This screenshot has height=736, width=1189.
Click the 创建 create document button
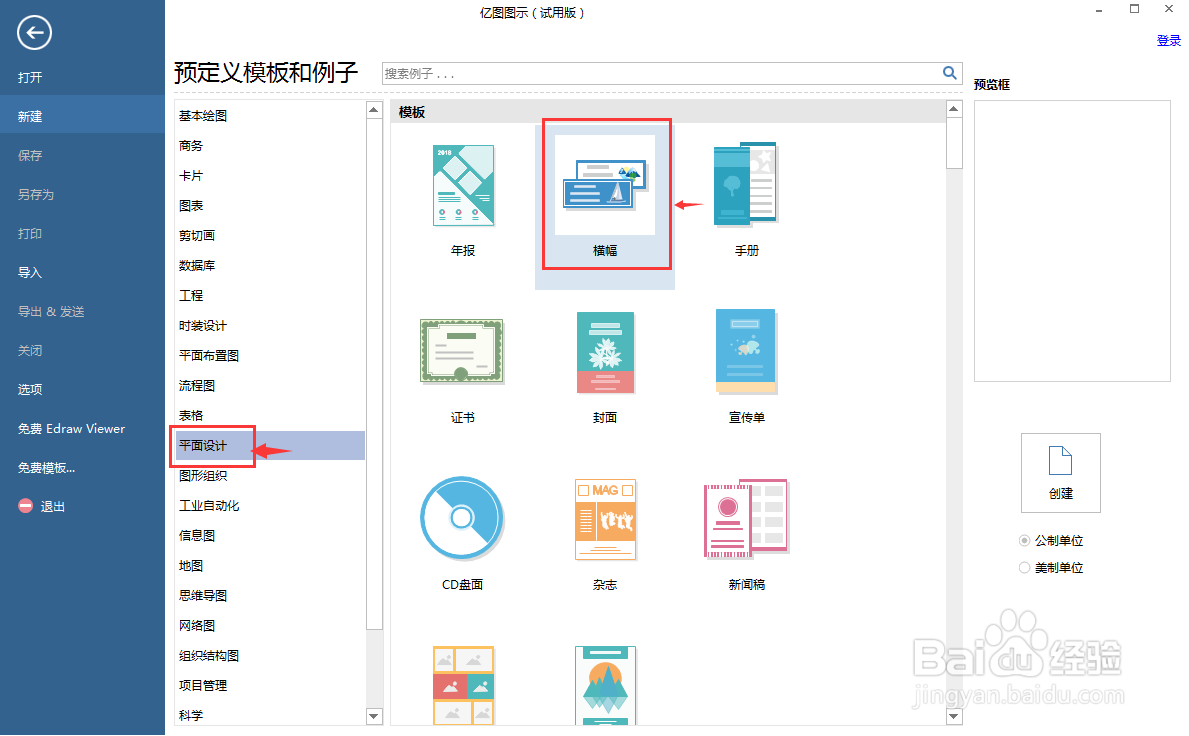point(1060,473)
